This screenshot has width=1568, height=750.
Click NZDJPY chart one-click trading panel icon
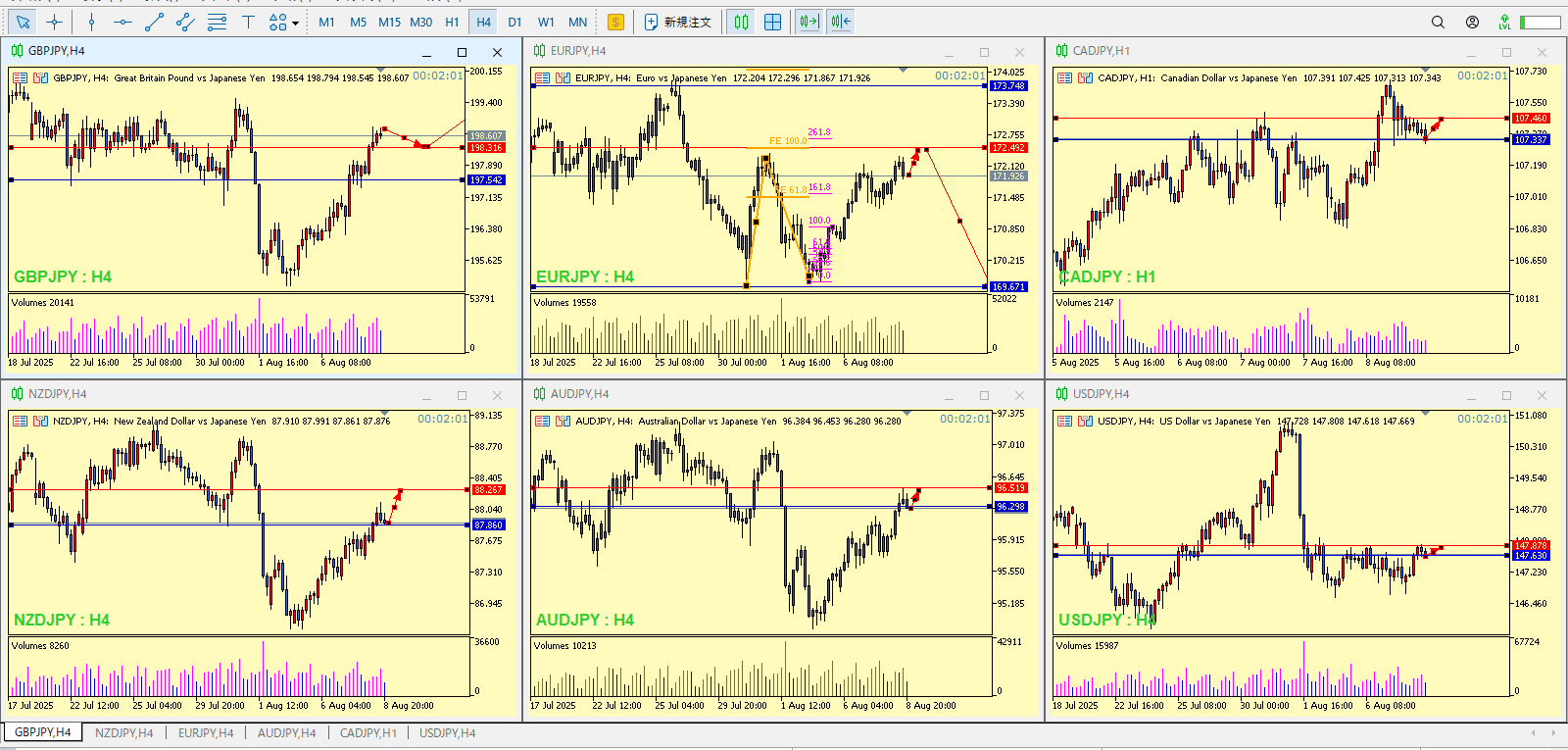click(x=20, y=421)
